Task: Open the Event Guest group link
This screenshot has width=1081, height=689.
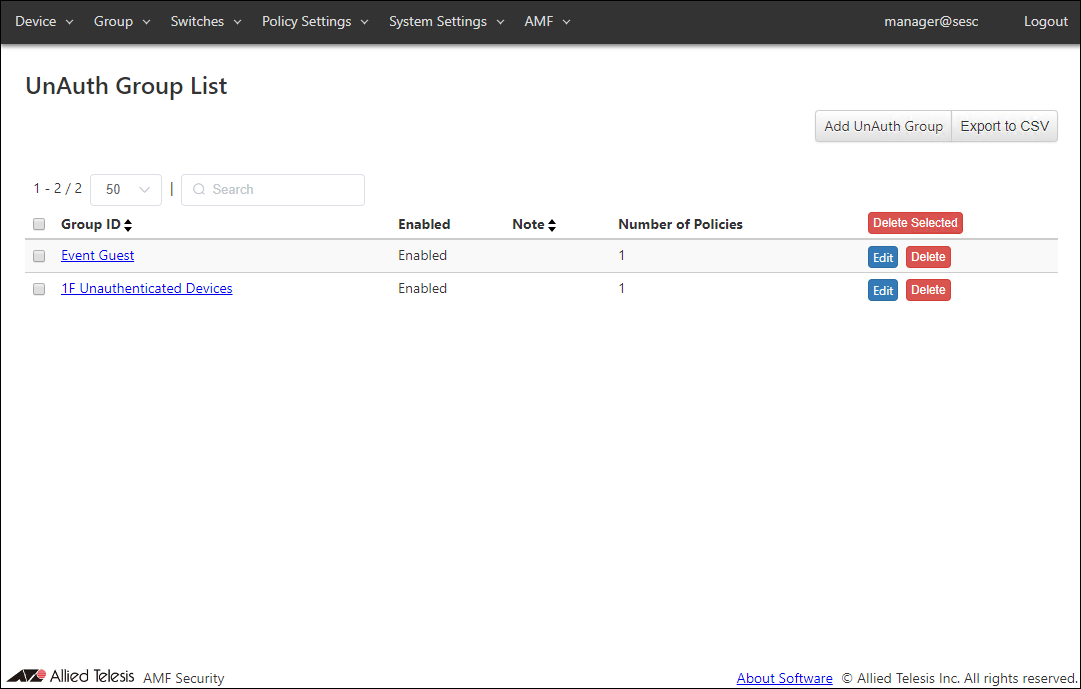Action: [x=97, y=256]
